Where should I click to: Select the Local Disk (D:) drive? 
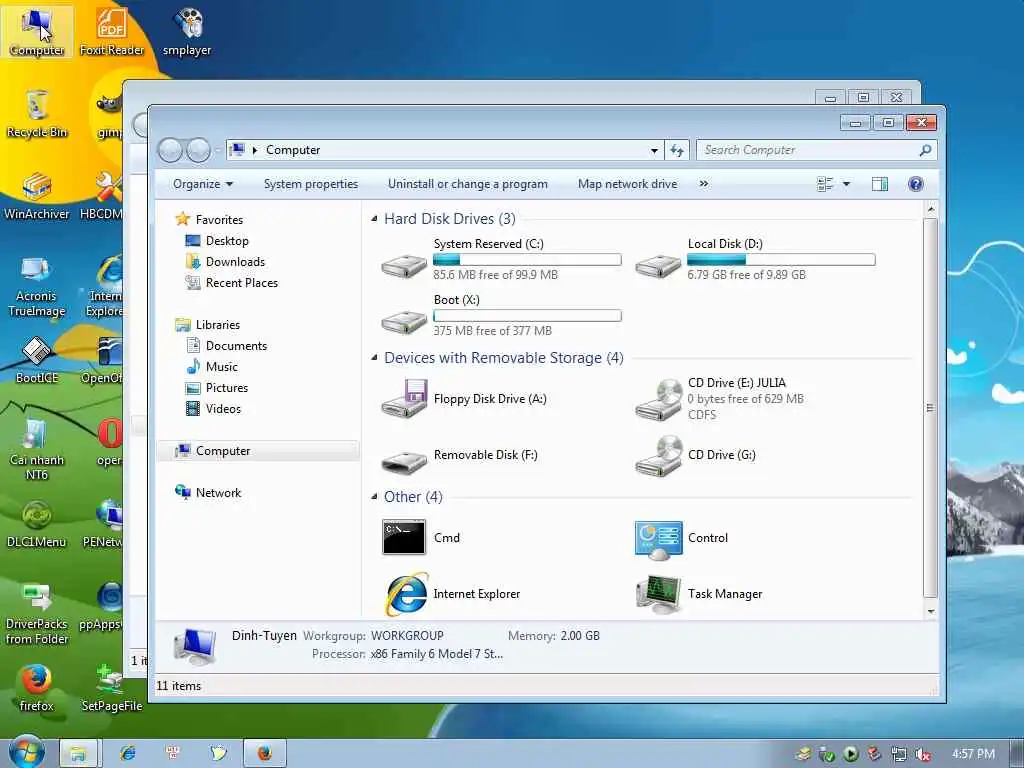point(755,259)
